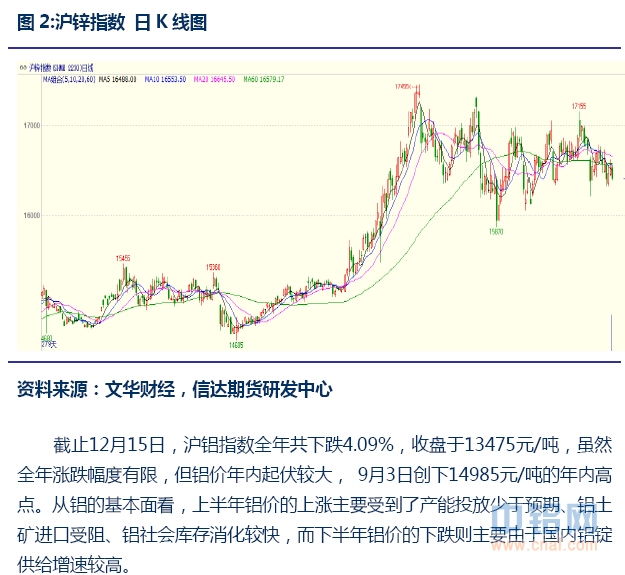
Task: Click the heading '图 2:沪锌指数 日 K 线图'
Action: click(112, 22)
